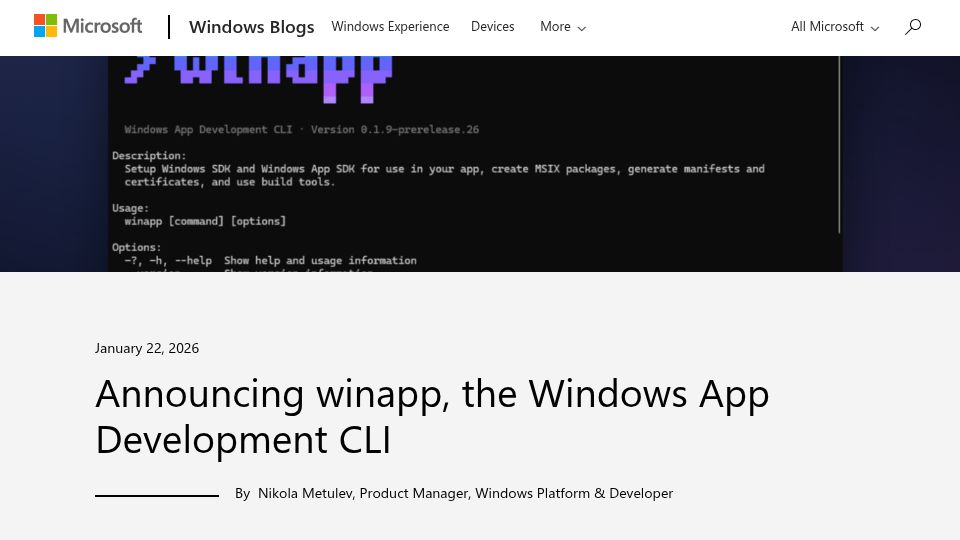The width and height of the screenshot is (960, 540).
Task: Click '--help Show help and usage information'
Action: (295, 260)
